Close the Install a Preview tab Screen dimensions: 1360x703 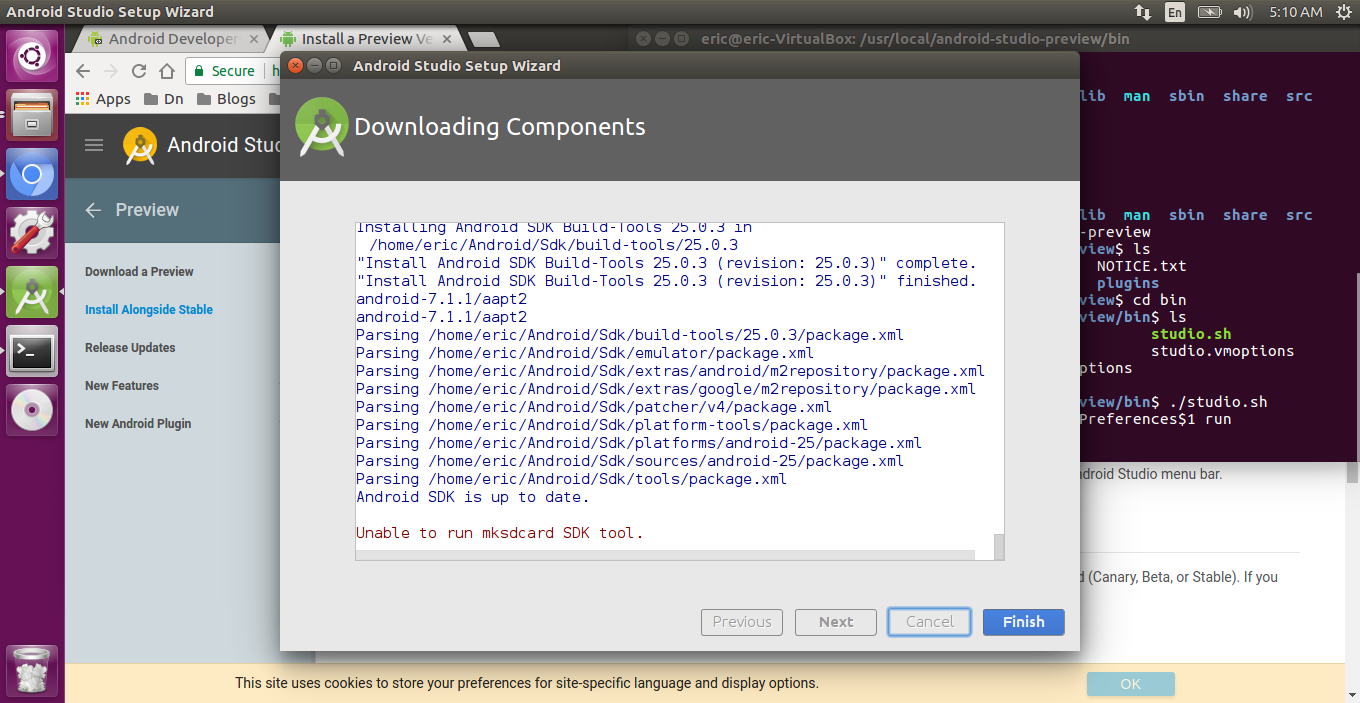click(447, 39)
